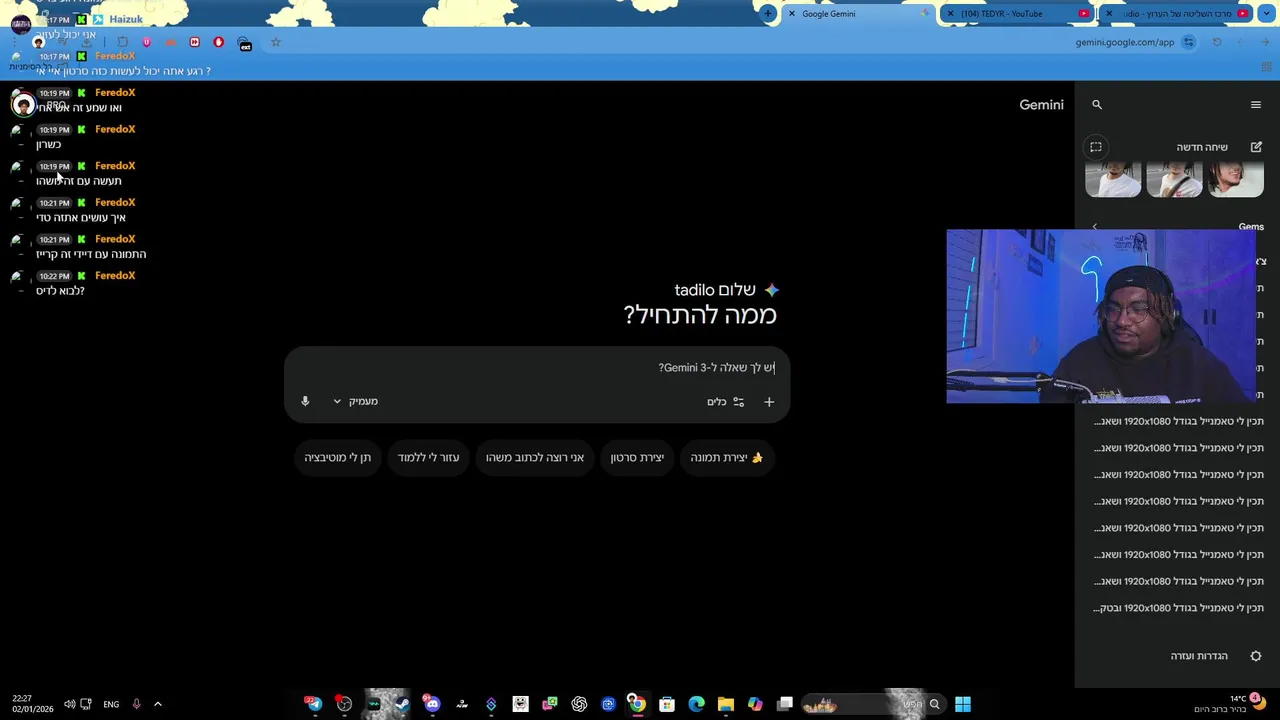Open the last chat ending 1920x1080 ובטק

click(1179, 608)
